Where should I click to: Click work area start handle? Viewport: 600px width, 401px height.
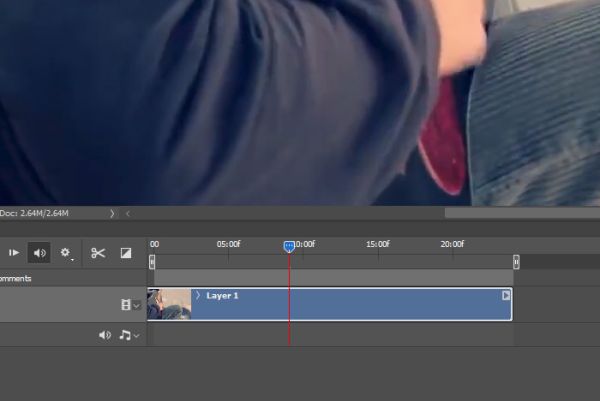pos(152,262)
